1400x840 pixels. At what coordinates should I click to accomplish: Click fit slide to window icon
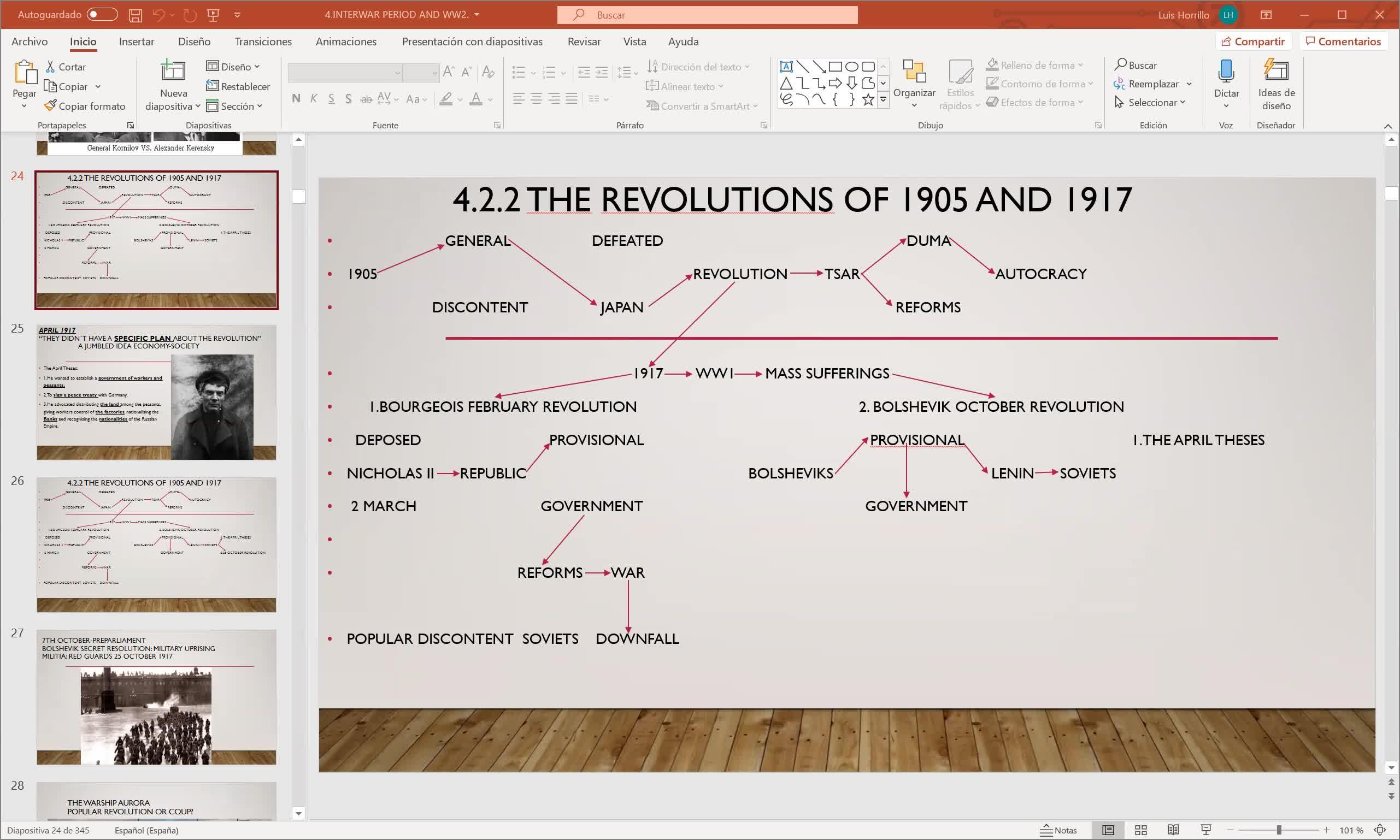(1380, 830)
